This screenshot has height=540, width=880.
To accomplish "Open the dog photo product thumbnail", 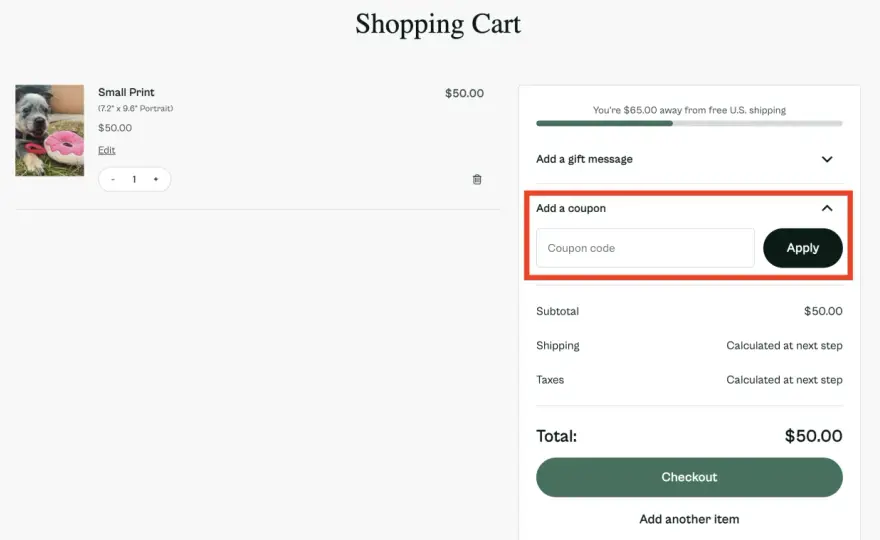I will (x=49, y=130).
